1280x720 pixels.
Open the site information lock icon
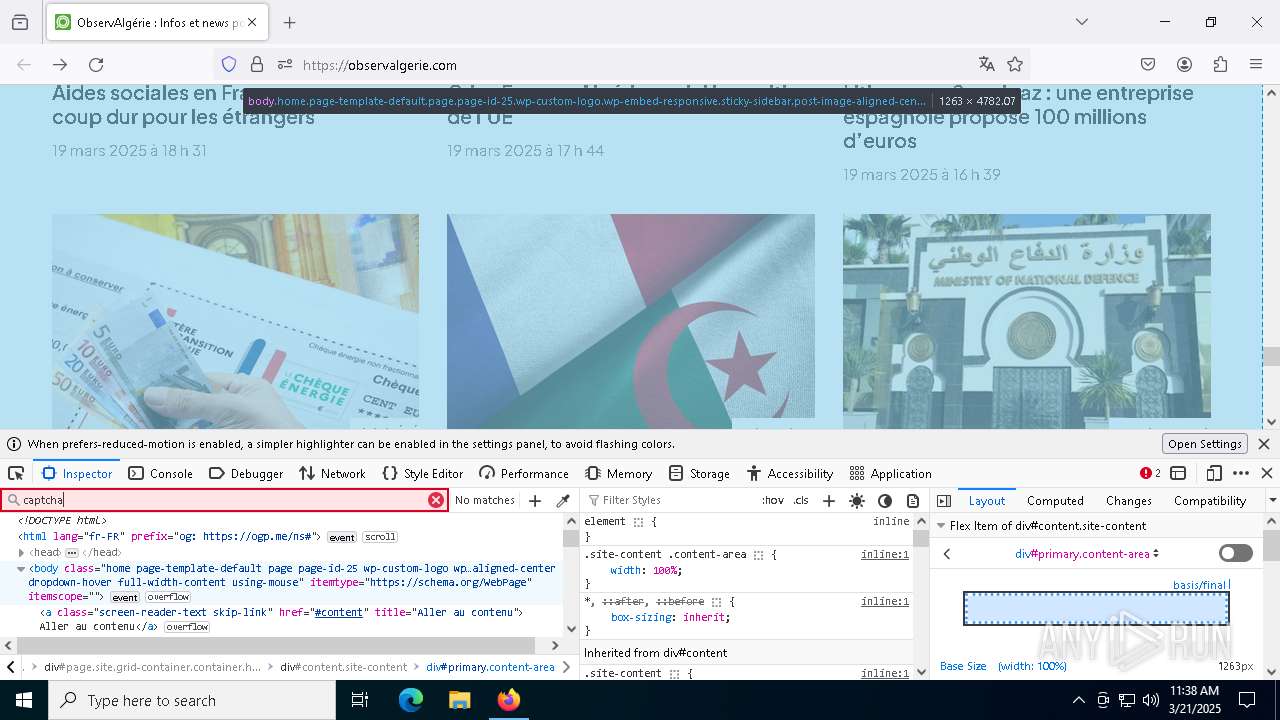(257, 64)
